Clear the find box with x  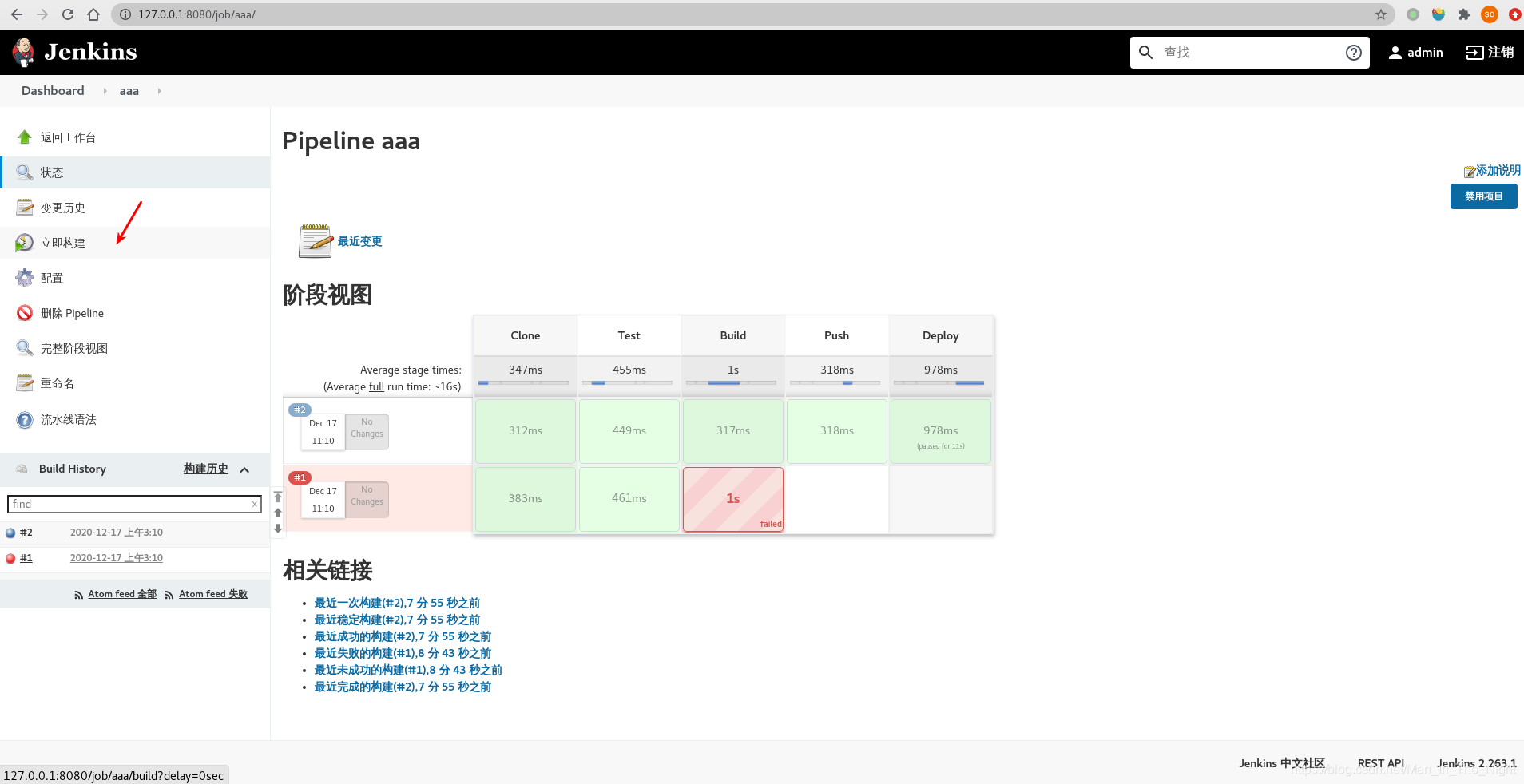click(255, 504)
